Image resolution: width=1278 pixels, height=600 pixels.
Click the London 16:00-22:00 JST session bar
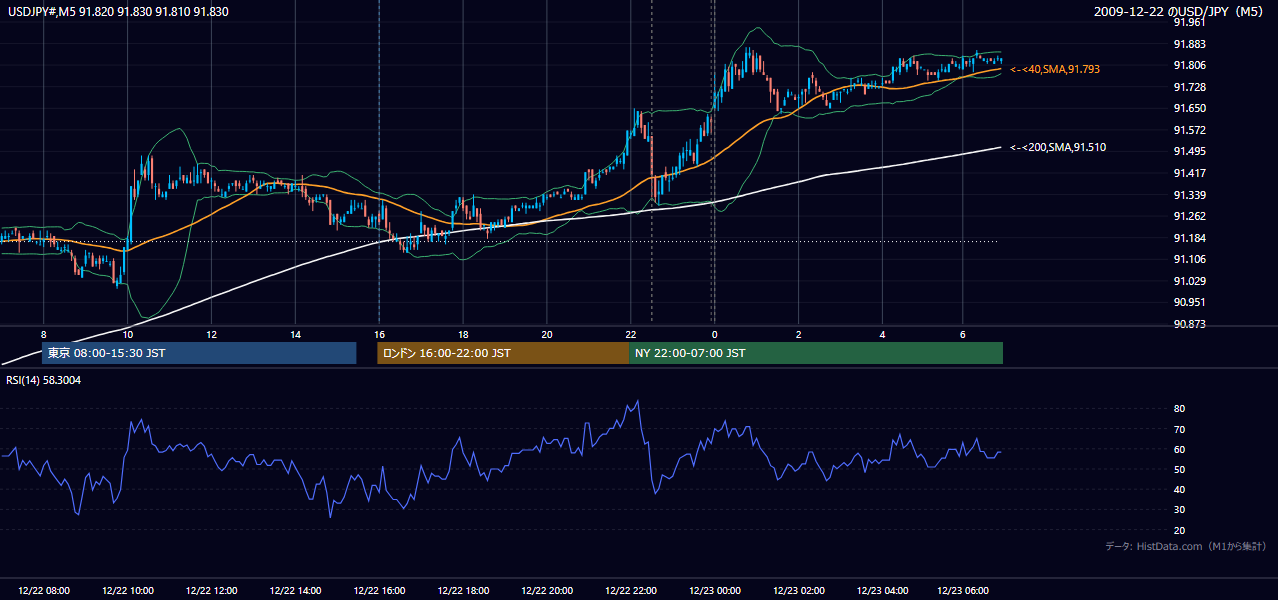click(x=503, y=353)
